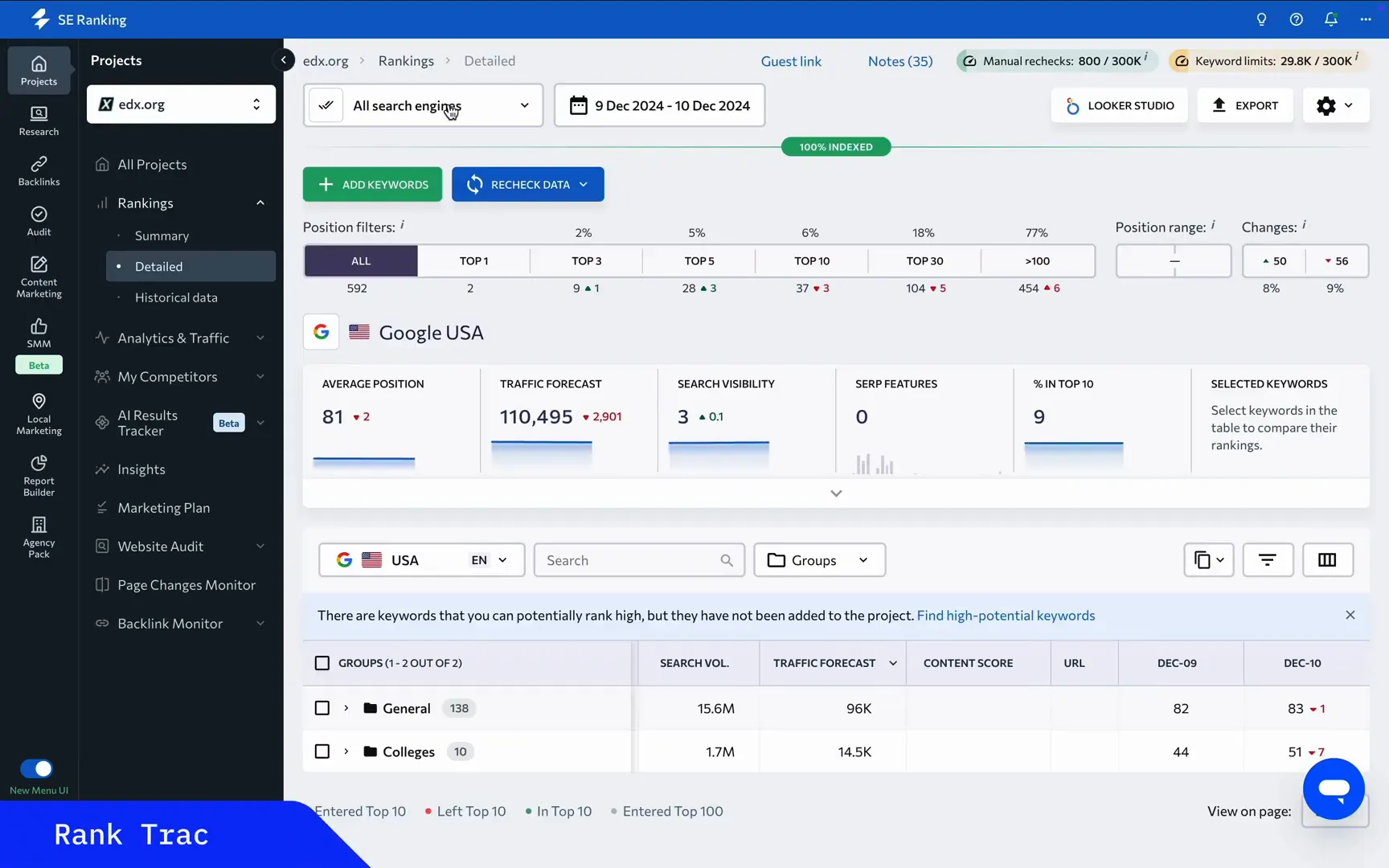Open the Find high-potential keywords link
Viewport: 1389px width, 868px height.
pos(1006,615)
